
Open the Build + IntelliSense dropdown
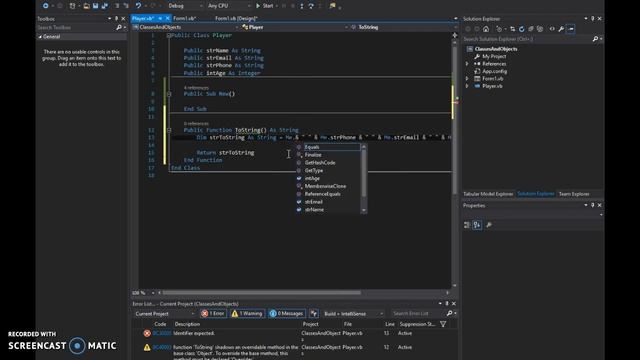[x=353, y=313]
